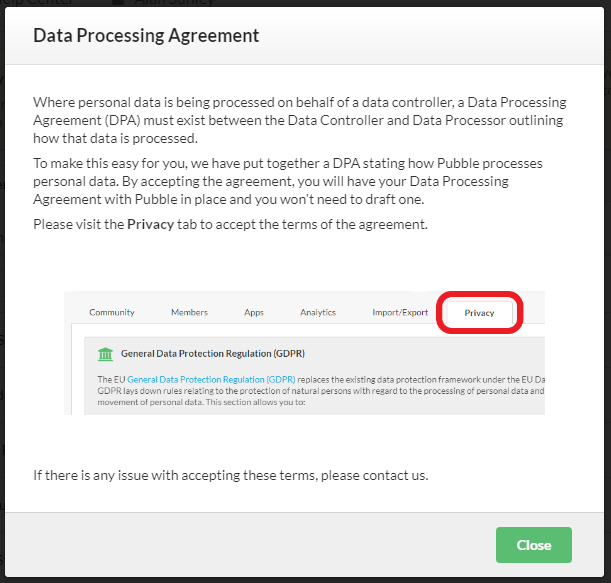Click the bold Privacy word in the instructions
This screenshot has width=611, height=583.
pos(150,224)
